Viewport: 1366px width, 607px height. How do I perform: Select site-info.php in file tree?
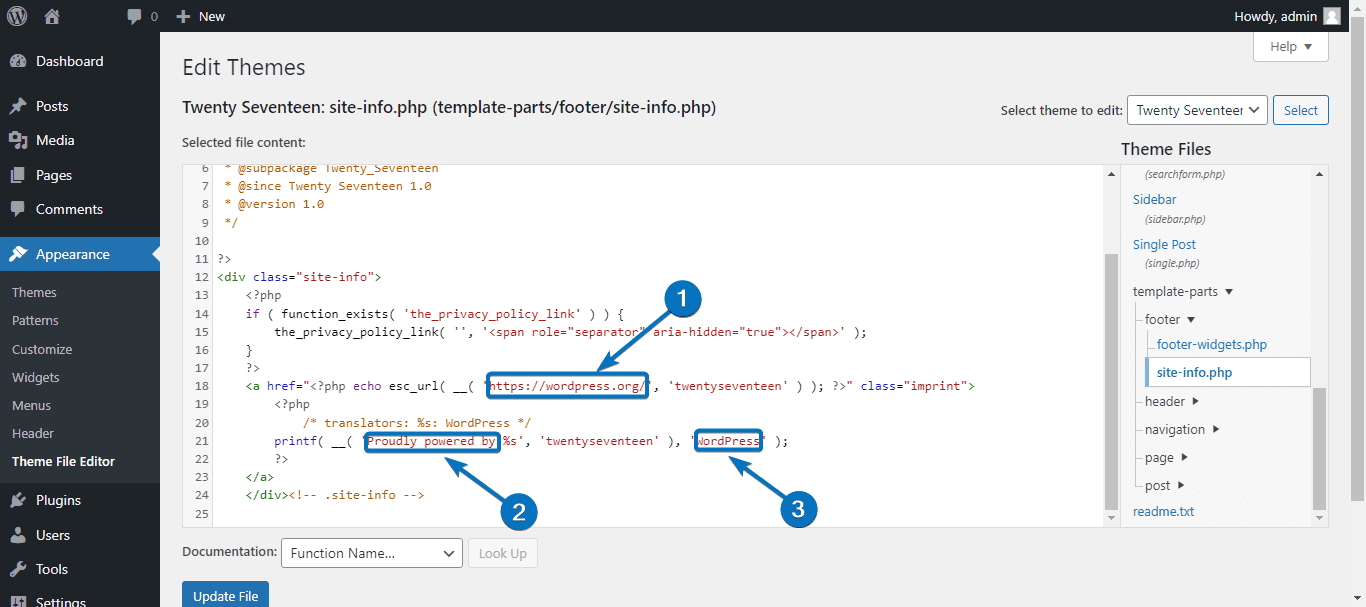pyautogui.click(x=1227, y=372)
